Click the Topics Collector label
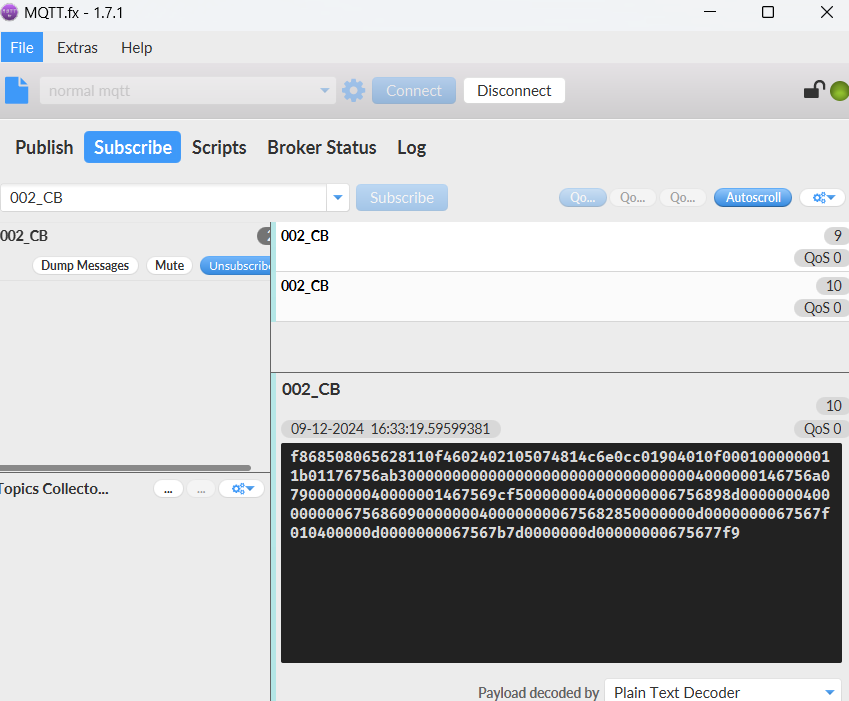Screen dimensions: 849x701 (54, 489)
